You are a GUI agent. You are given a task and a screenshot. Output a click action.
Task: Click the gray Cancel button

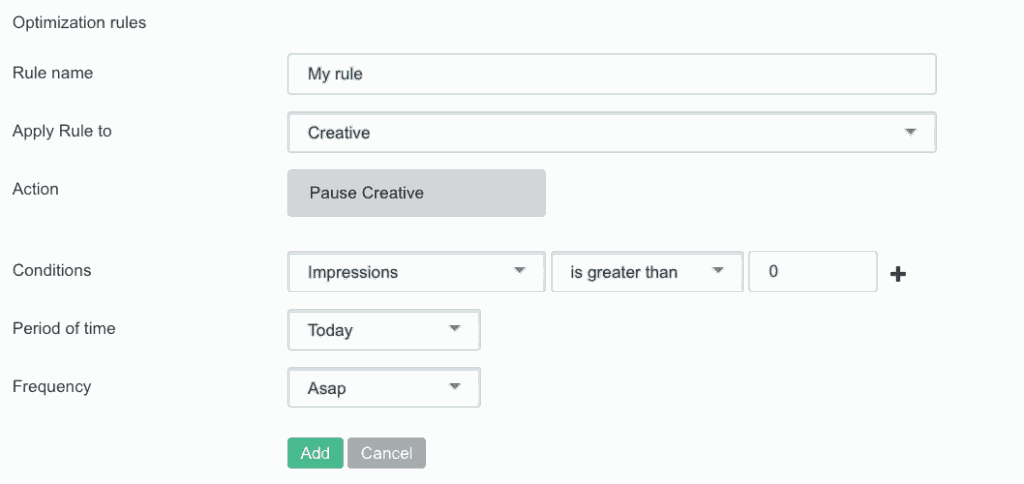coord(386,453)
